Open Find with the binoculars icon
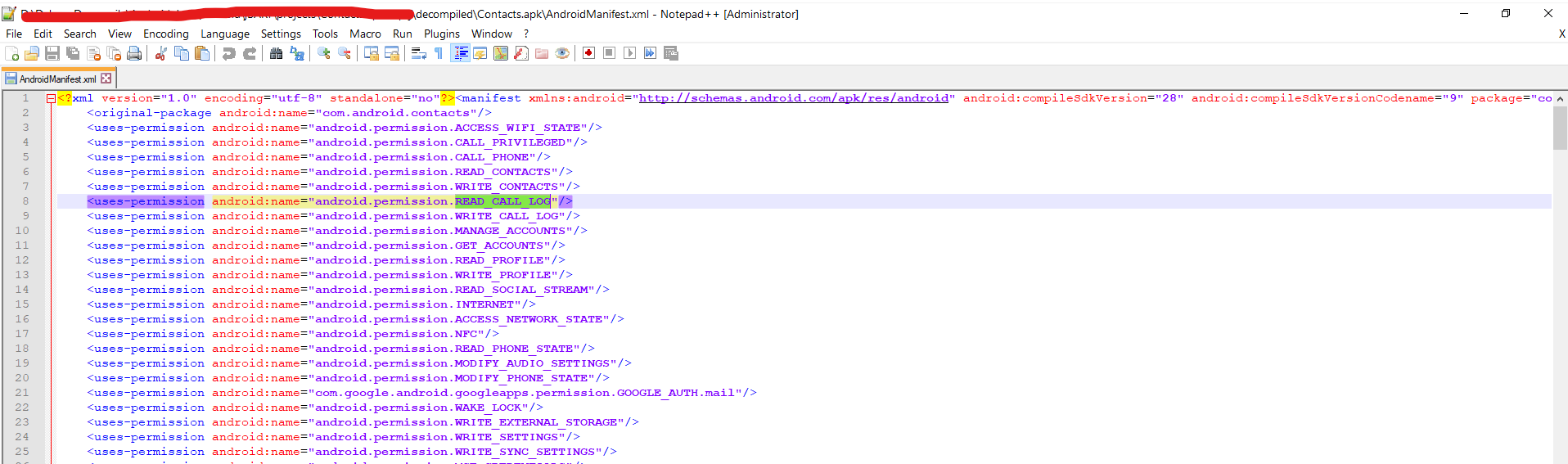1568x464 pixels. (x=276, y=54)
